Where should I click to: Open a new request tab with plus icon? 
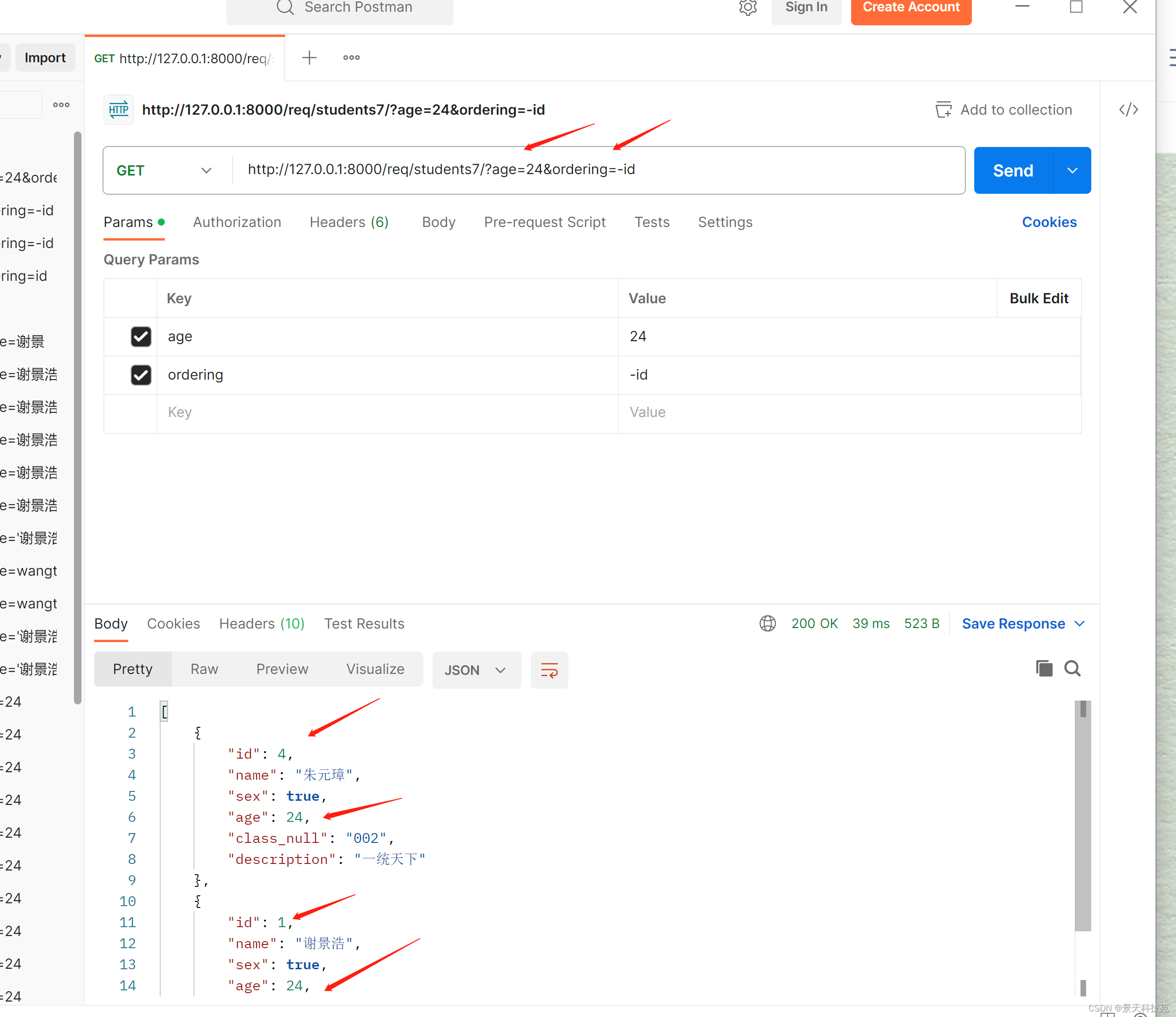click(x=309, y=57)
